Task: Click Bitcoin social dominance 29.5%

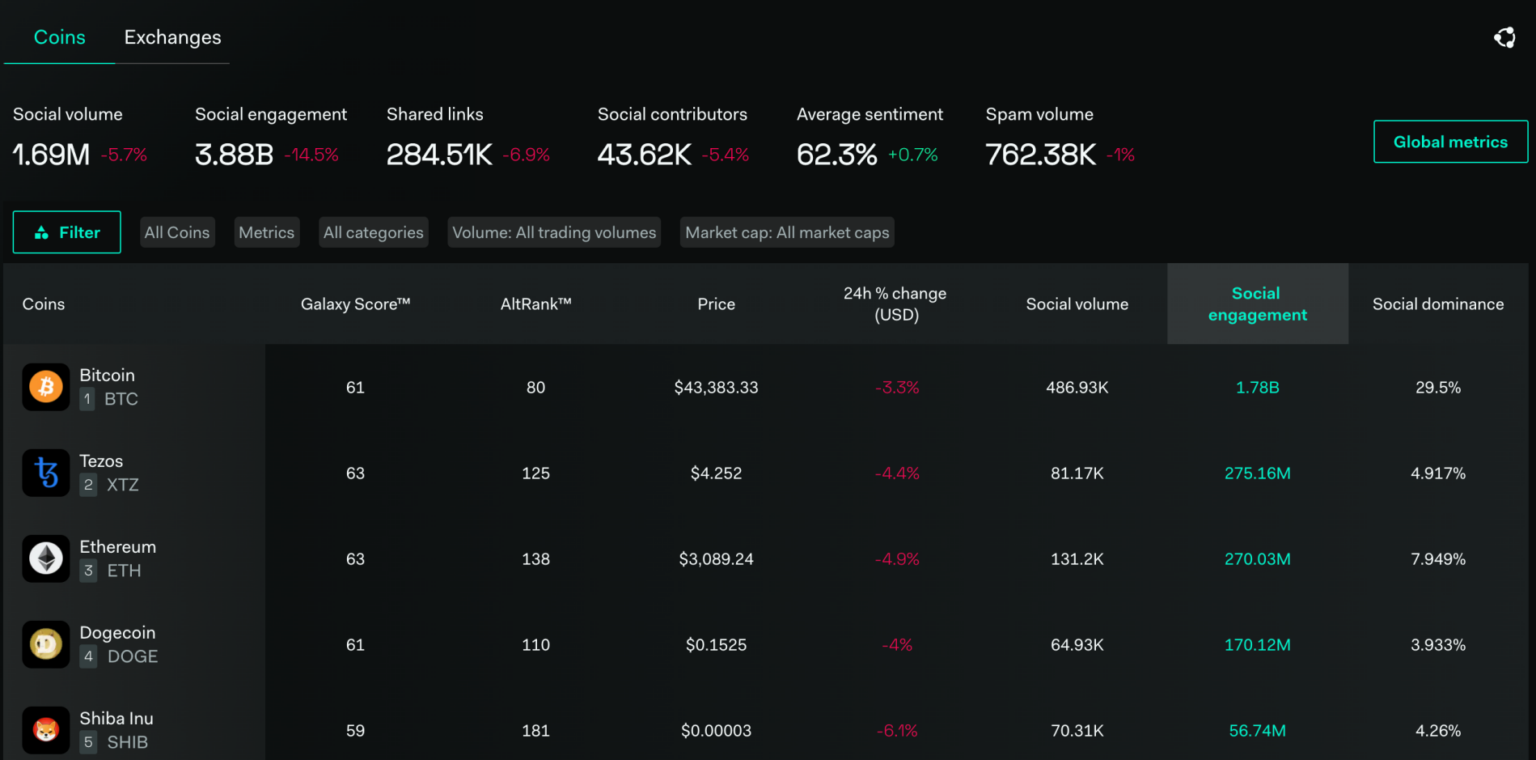Action: click(1438, 387)
